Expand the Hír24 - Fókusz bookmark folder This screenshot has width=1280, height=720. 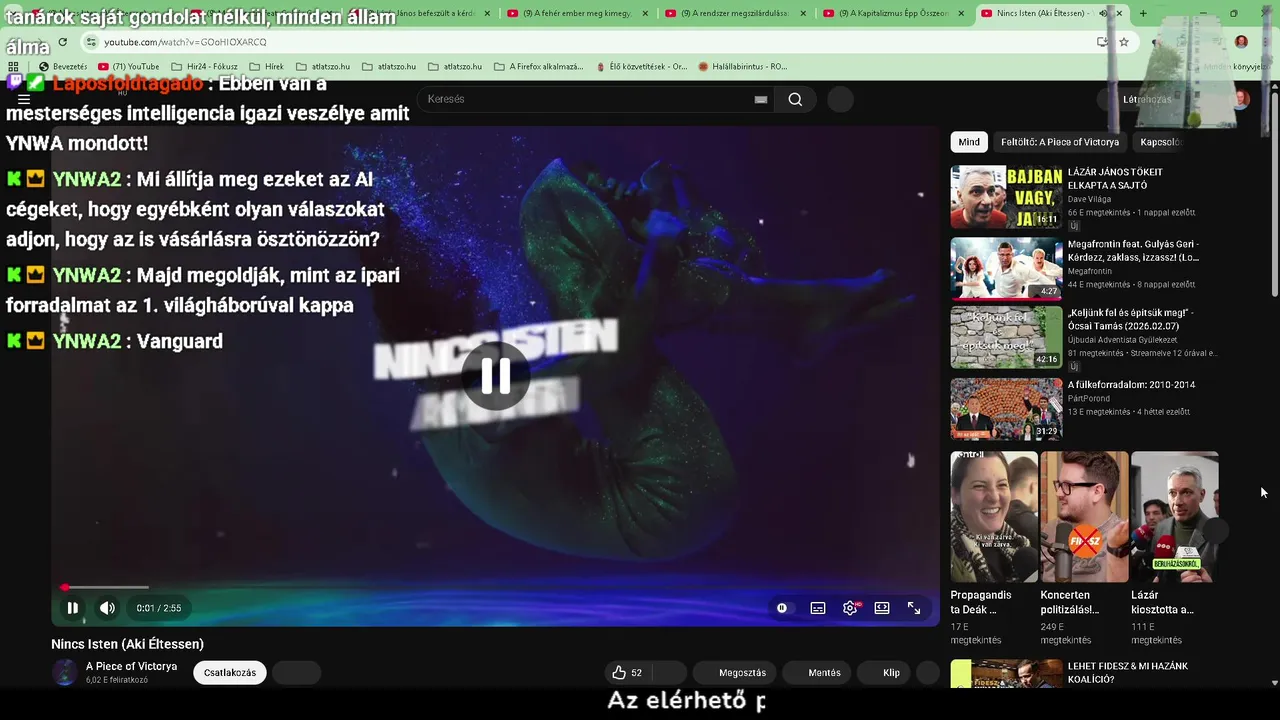204,67
